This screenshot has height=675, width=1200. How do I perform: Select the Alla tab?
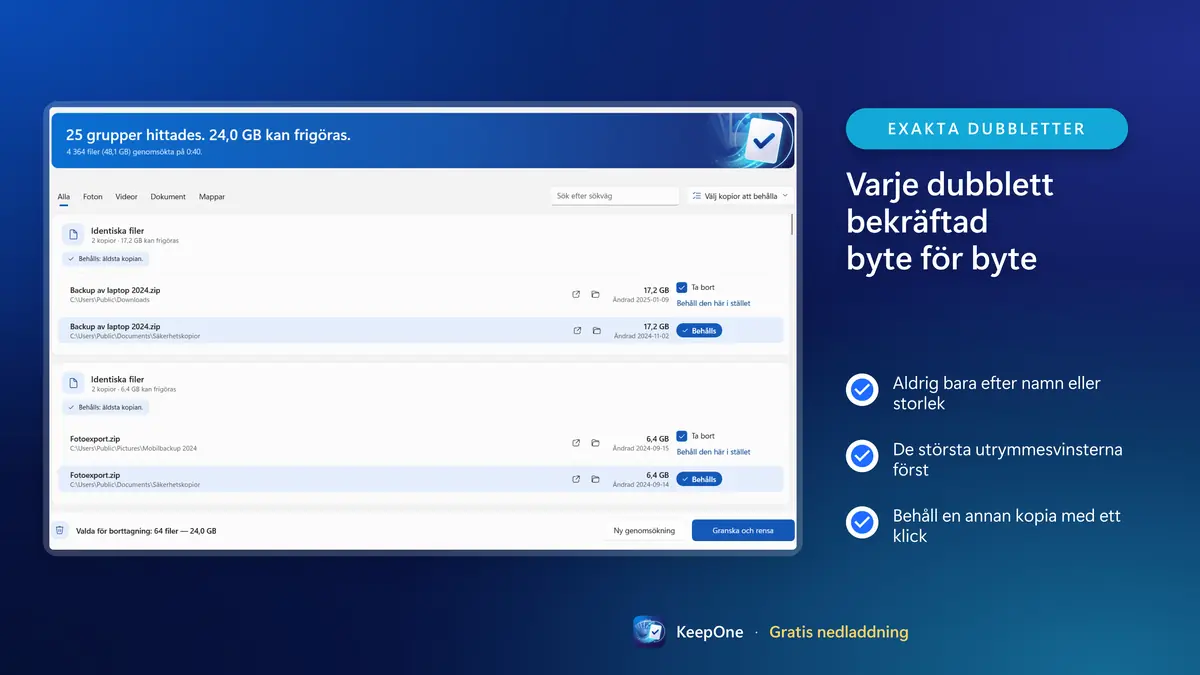(63, 197)
